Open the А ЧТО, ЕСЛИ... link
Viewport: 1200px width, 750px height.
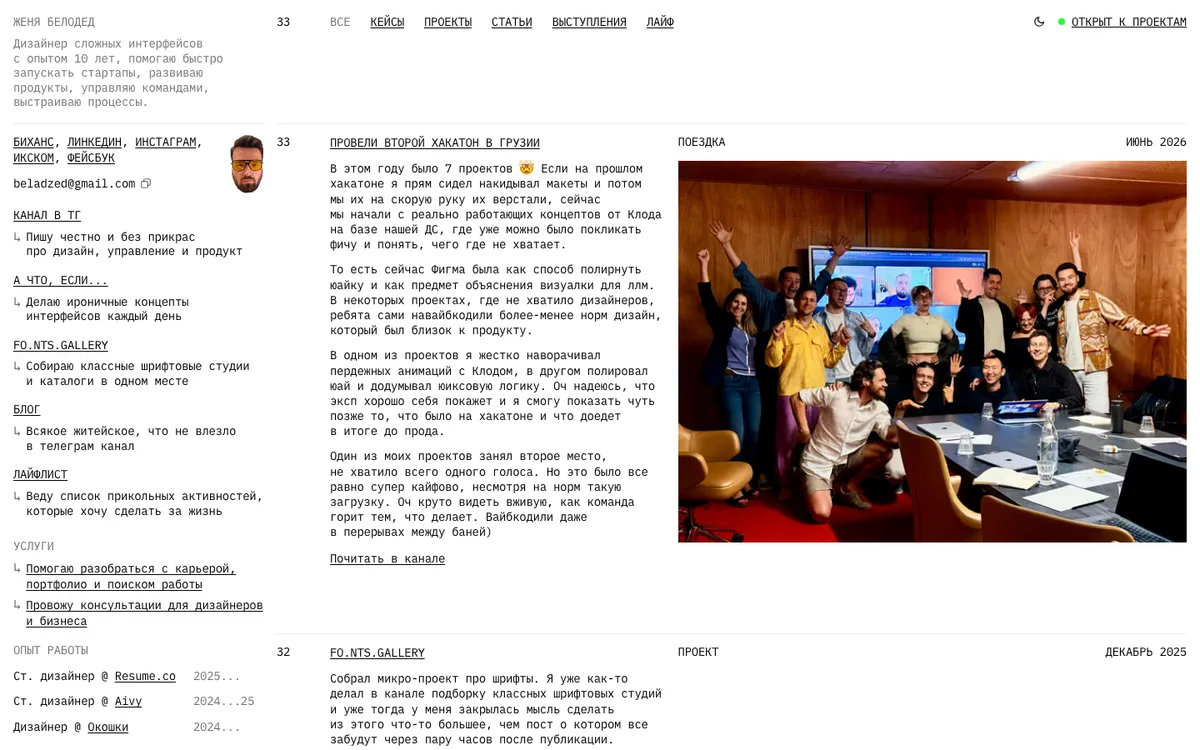pyautogui.click(x=61, y=280)
